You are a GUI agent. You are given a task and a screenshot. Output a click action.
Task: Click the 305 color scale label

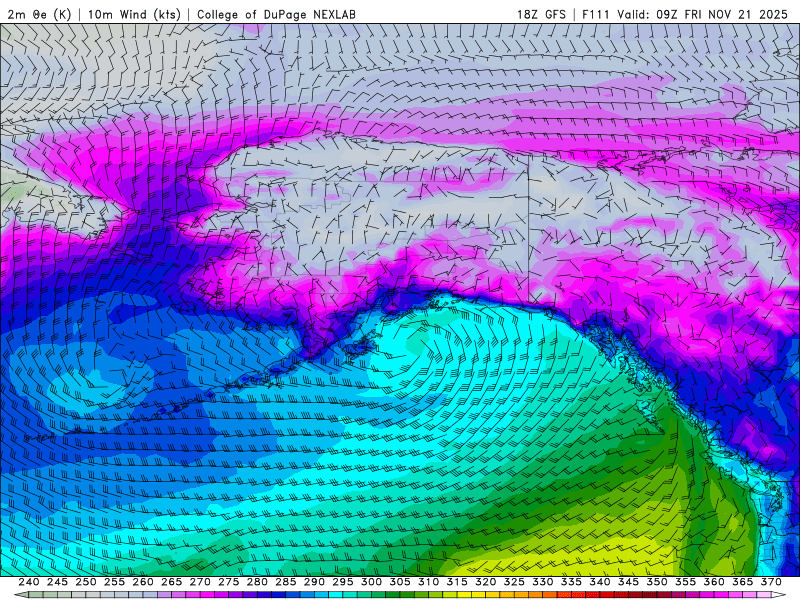pos(400,582)
